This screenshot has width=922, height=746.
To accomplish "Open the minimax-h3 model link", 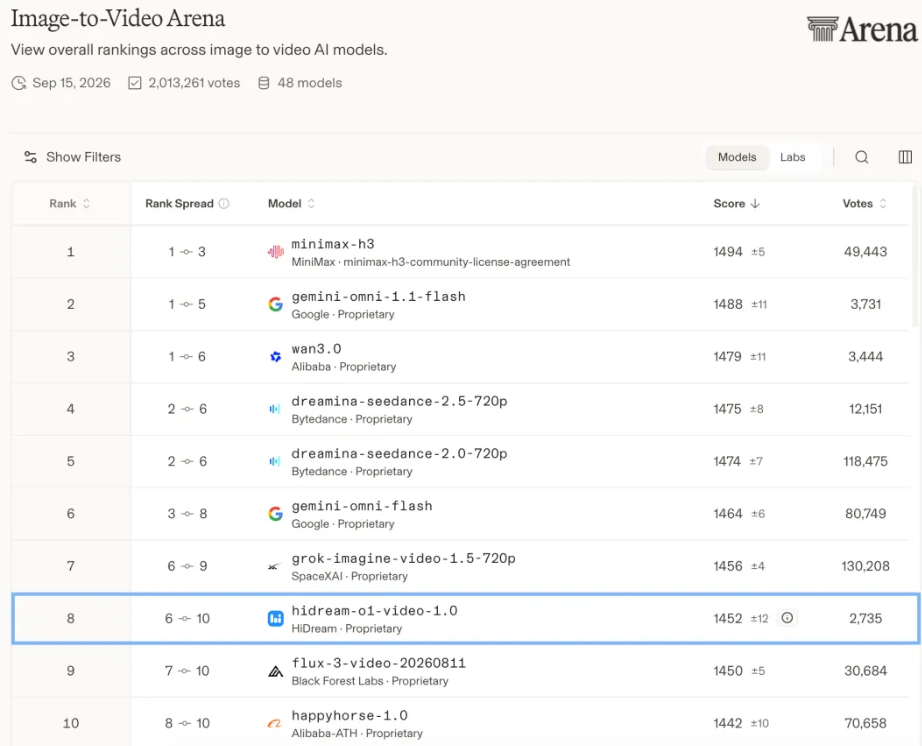I will pos(333,244).
